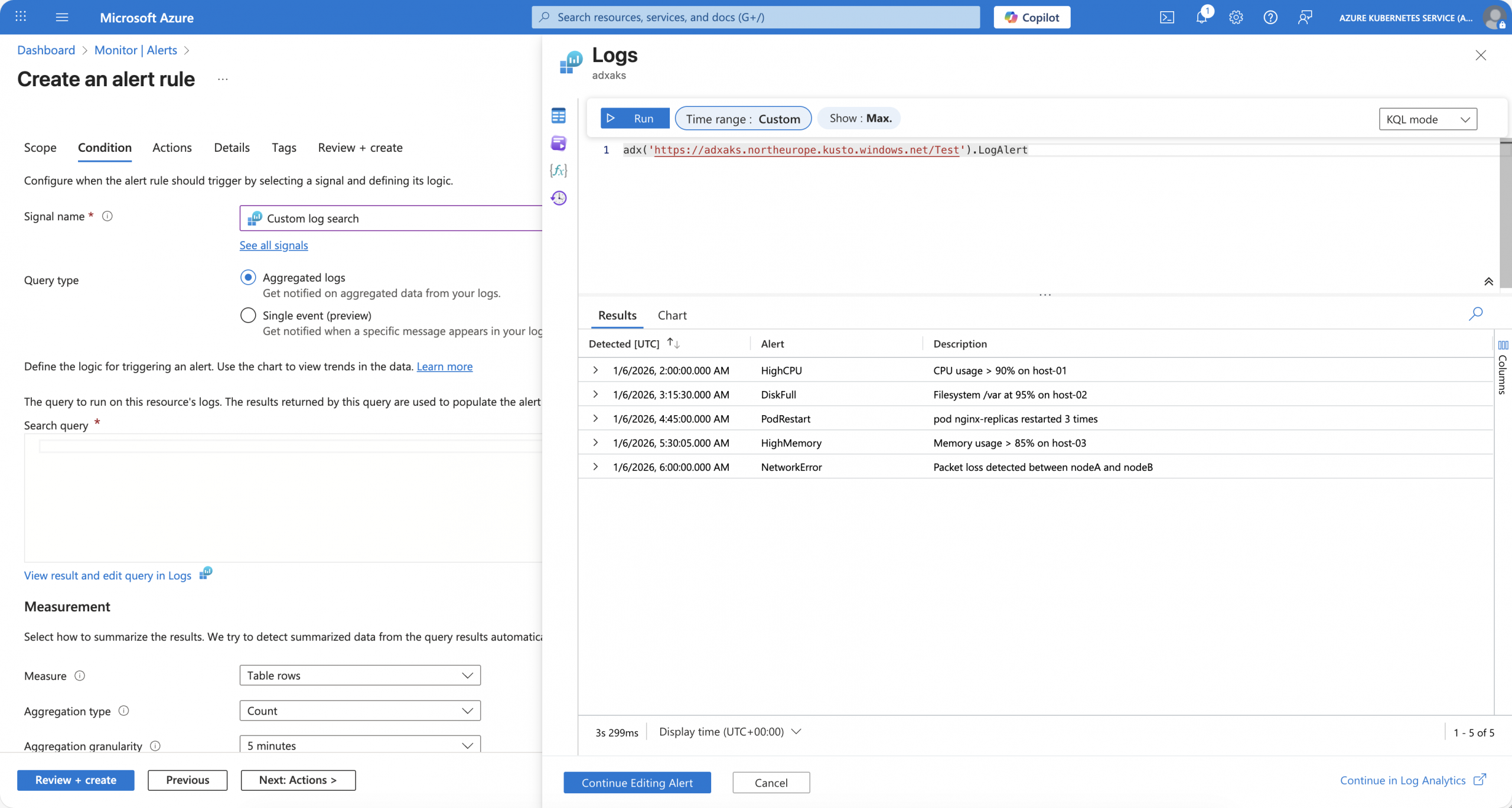Open the Cloud Shell icon in header
The image size is (1512, 808).
coord(1166,18)
